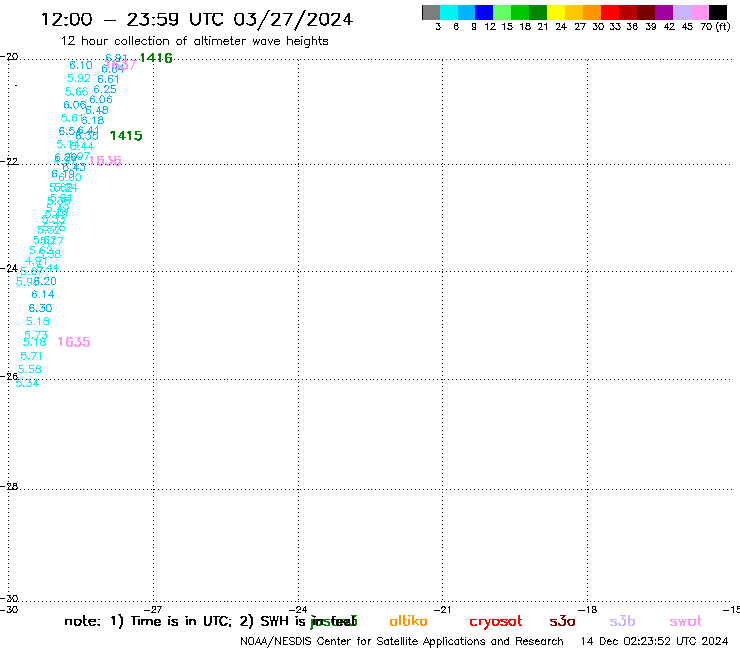
Task: Click the latitude axis label -20
Action: 9,57
